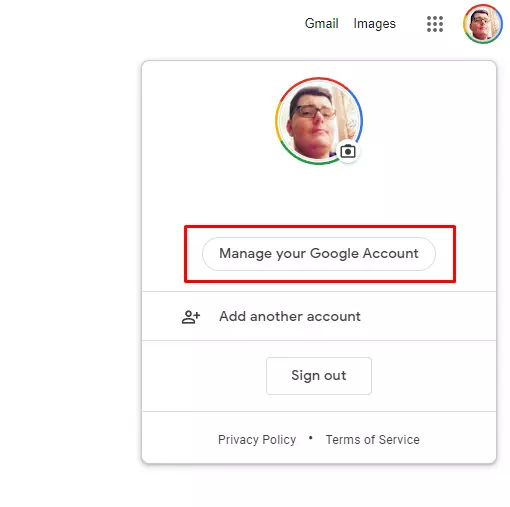This screenshot has height=507, width=510.
Task: Sign out of the Google account
Action: 319,376
